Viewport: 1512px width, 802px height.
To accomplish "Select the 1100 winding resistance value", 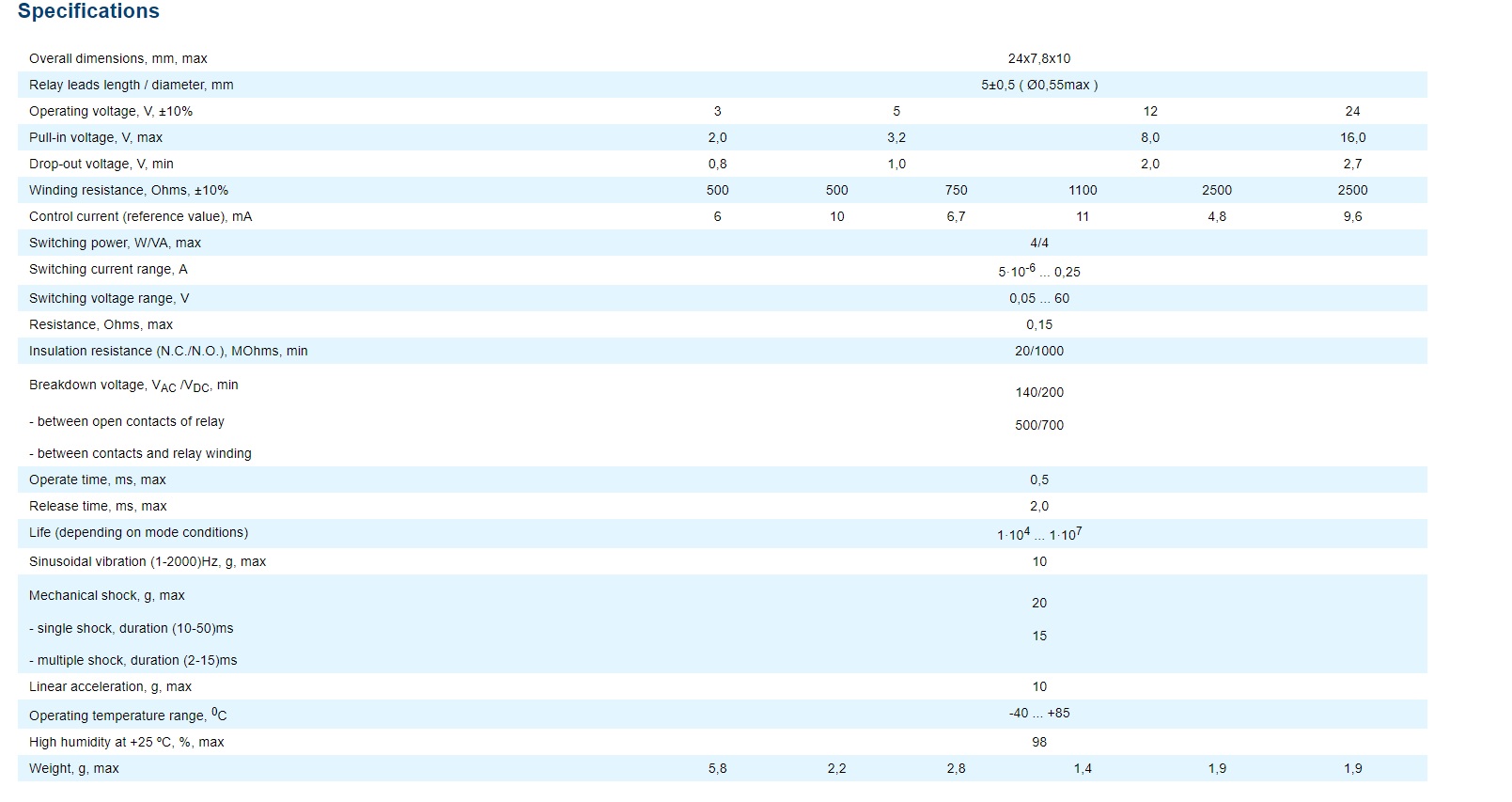I will pyautogui.click(x=1083, y=190).
